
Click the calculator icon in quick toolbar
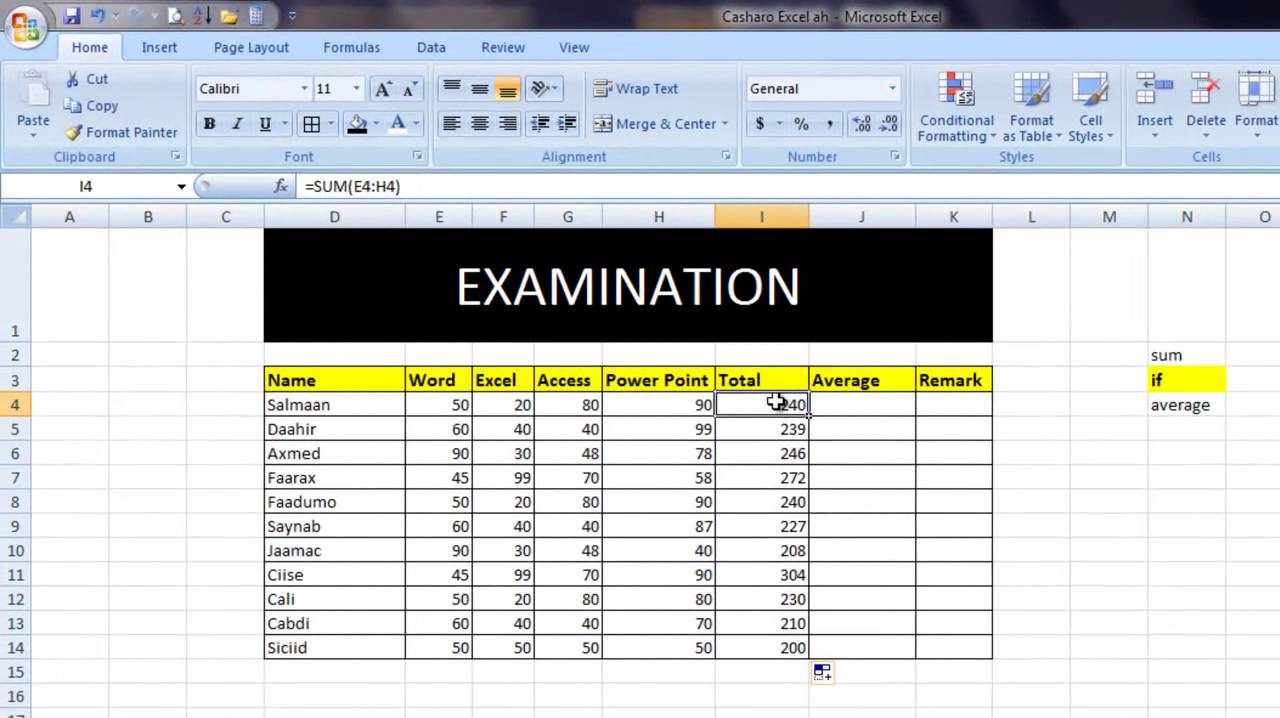(256, 16)
